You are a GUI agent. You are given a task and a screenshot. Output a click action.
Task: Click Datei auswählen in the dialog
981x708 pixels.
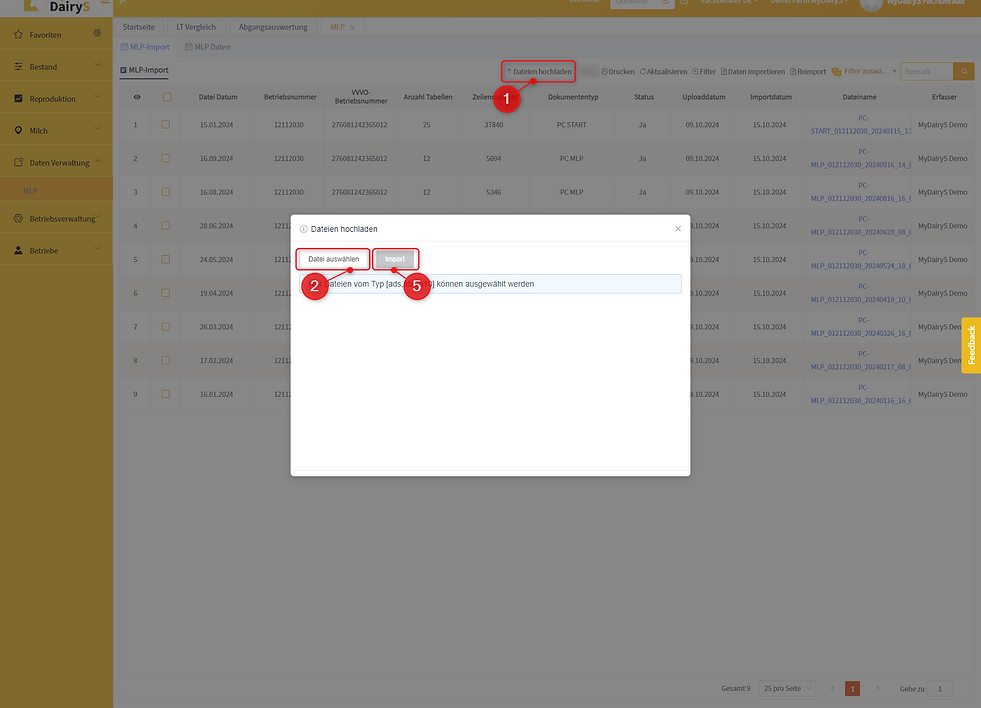click(x=333, y=259)
